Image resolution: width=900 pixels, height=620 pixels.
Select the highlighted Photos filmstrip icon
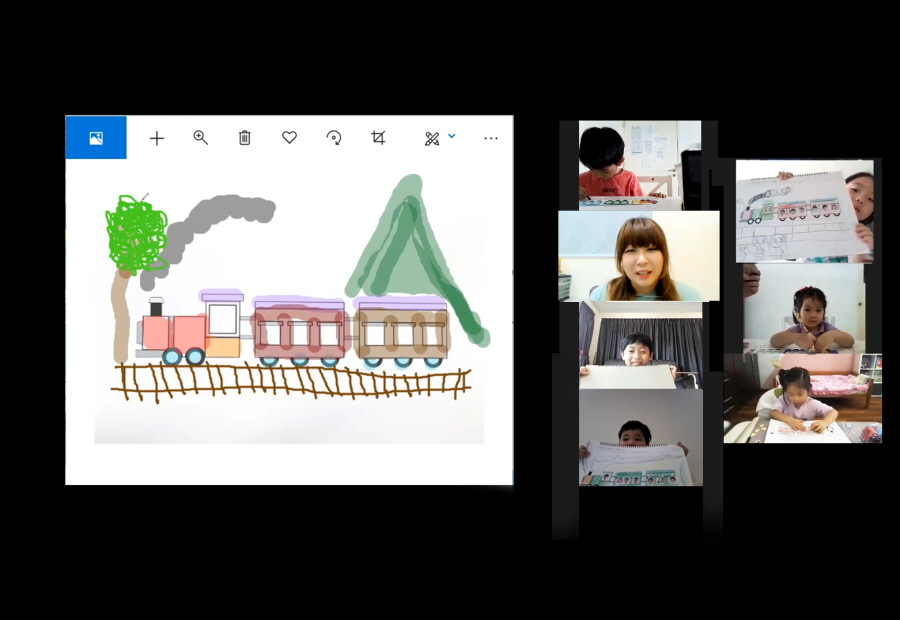point(96,138)
